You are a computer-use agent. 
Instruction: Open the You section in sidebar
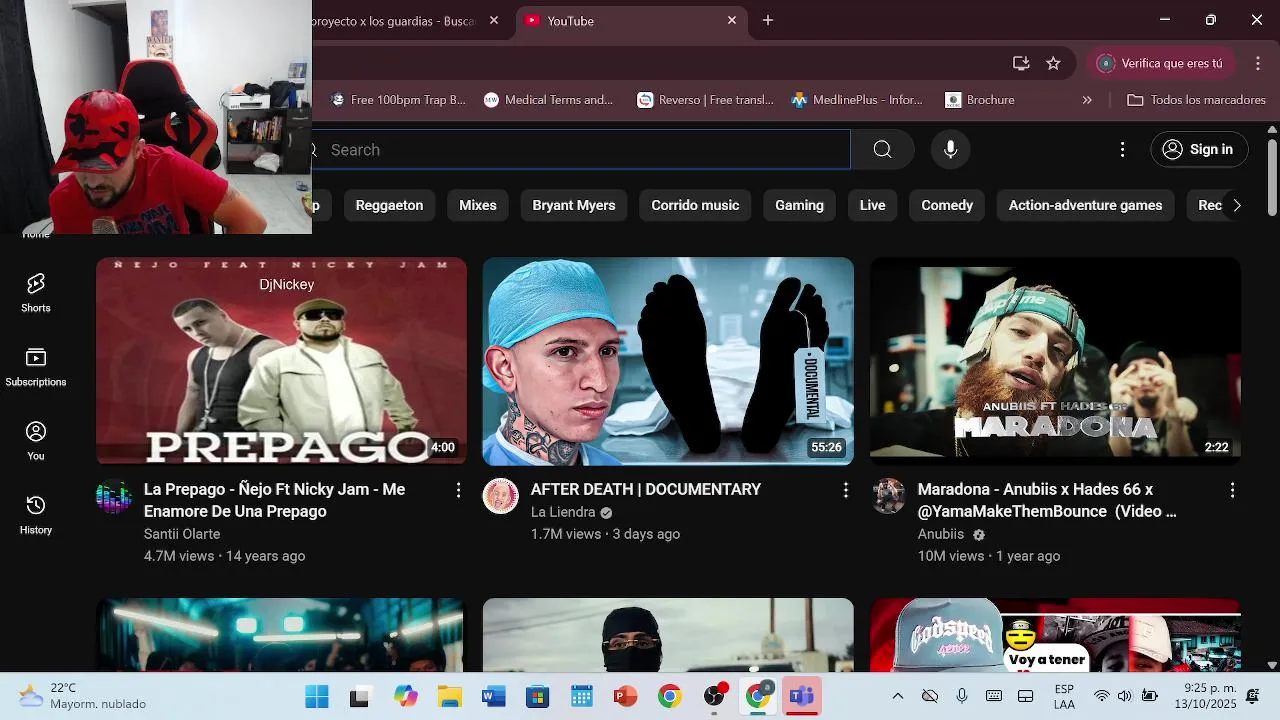click(x=36, y=441)
